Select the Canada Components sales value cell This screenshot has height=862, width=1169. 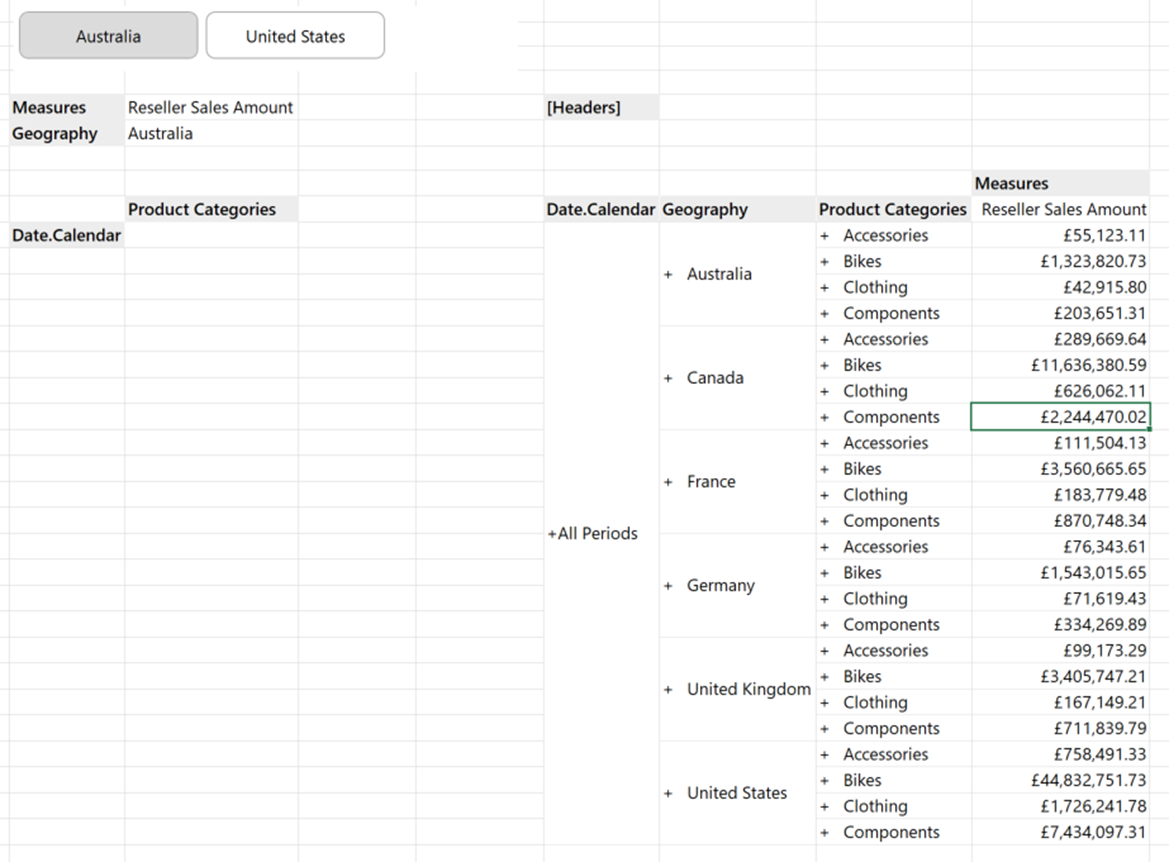tap(1060, 416)
